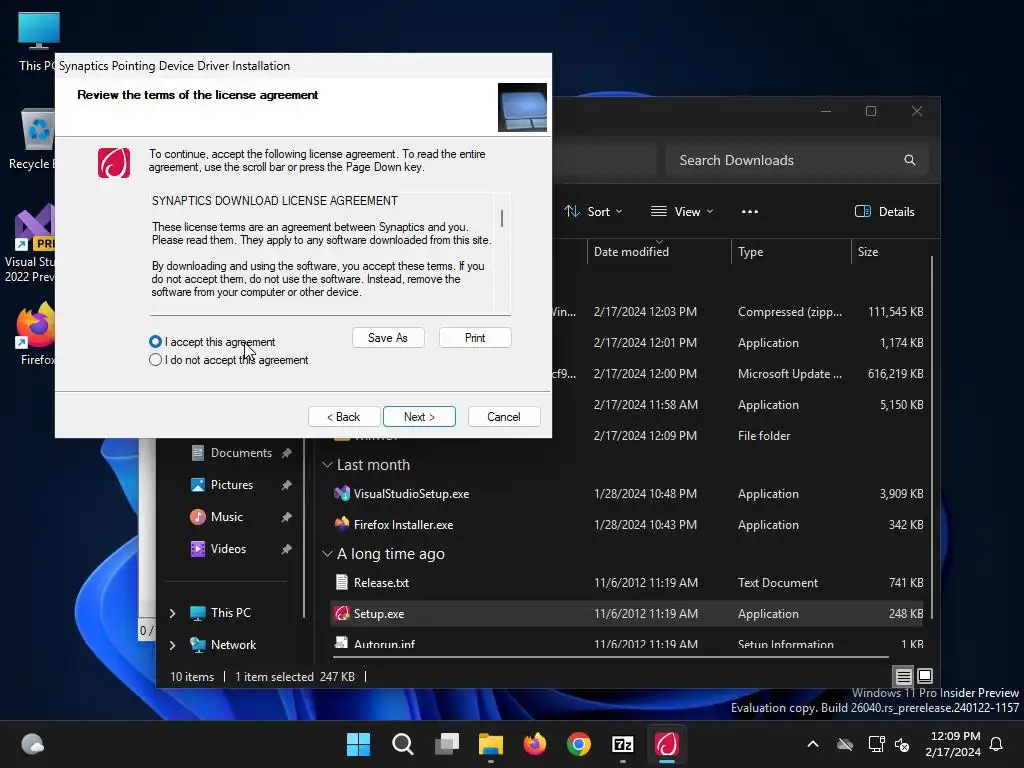
Task: Show hidden system tray icons
Action: pyautogui.click(x=813, y=744)
